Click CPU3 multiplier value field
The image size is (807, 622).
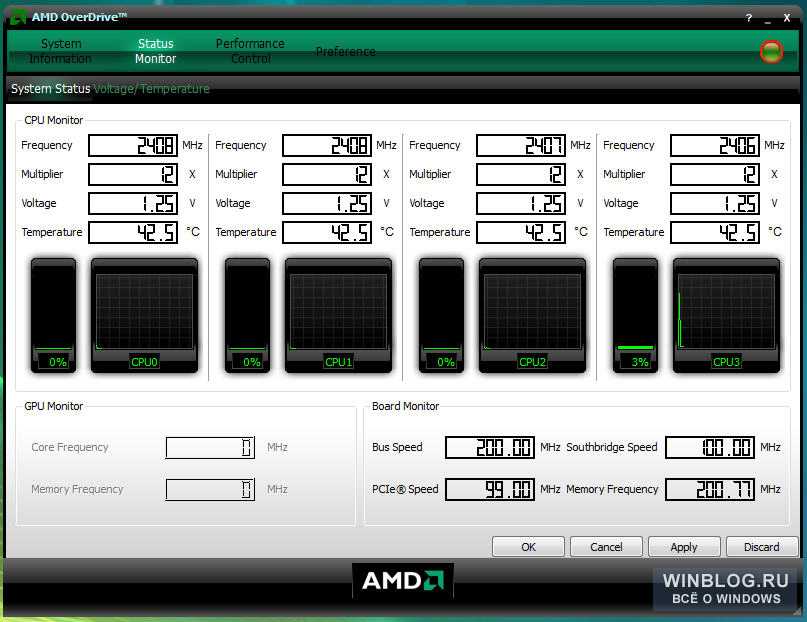pyautogui.click(x=715, y=174)
